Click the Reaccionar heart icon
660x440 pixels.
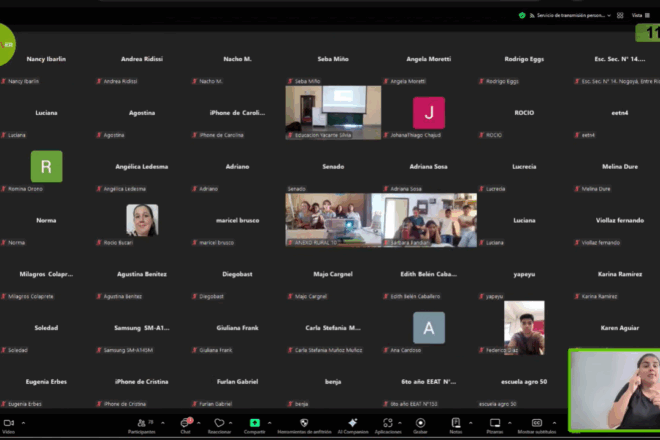point(219,423)
